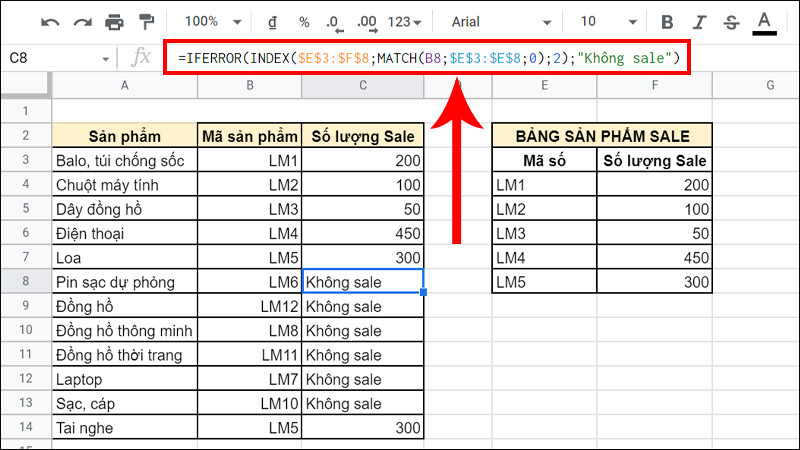Click 'Số lượng Sale' header in column C
Viewport: 800px width, 450px height.
363,136
